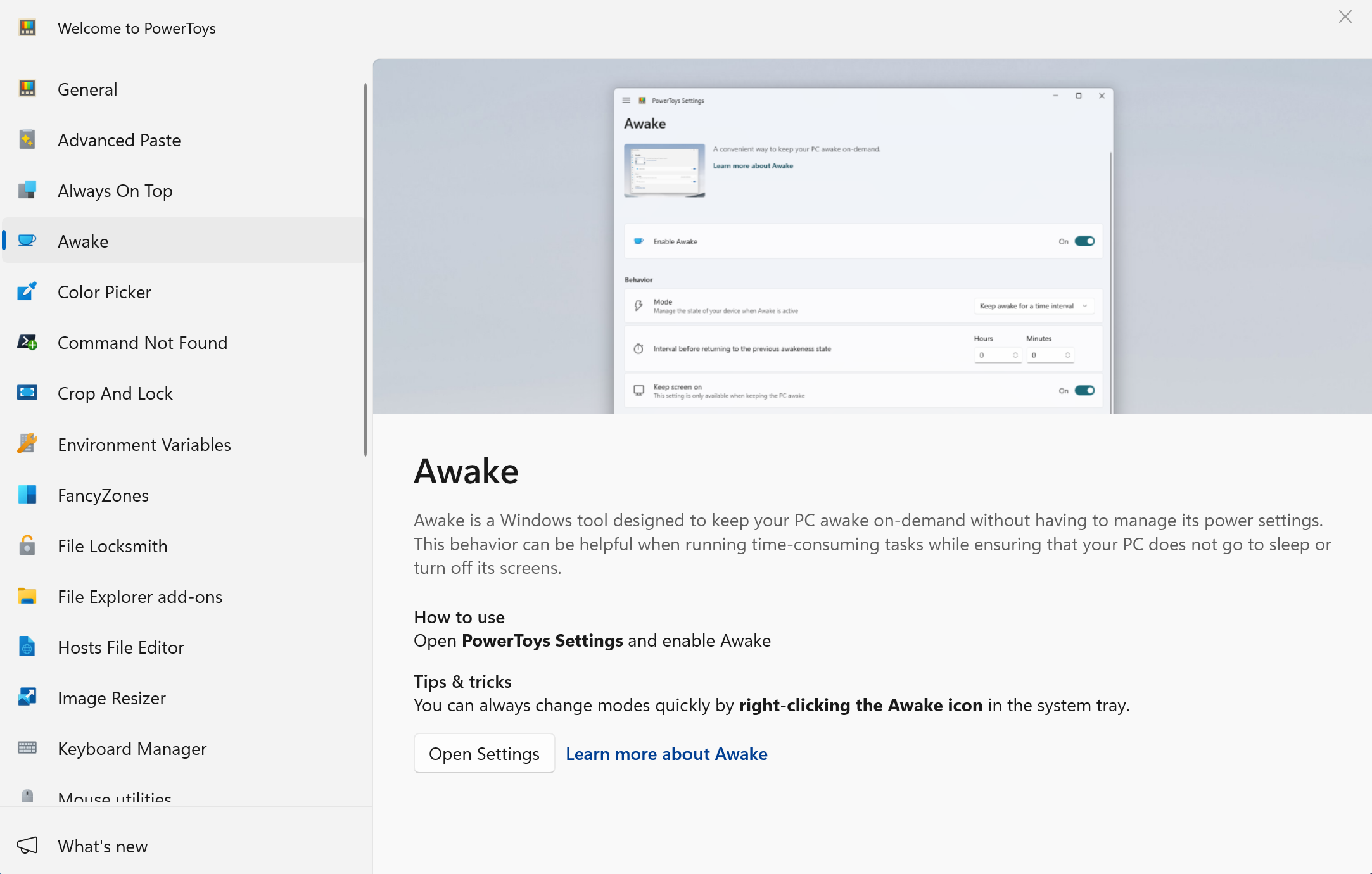Click the Keyboard Manager keyboard icon

pos(27,749)
